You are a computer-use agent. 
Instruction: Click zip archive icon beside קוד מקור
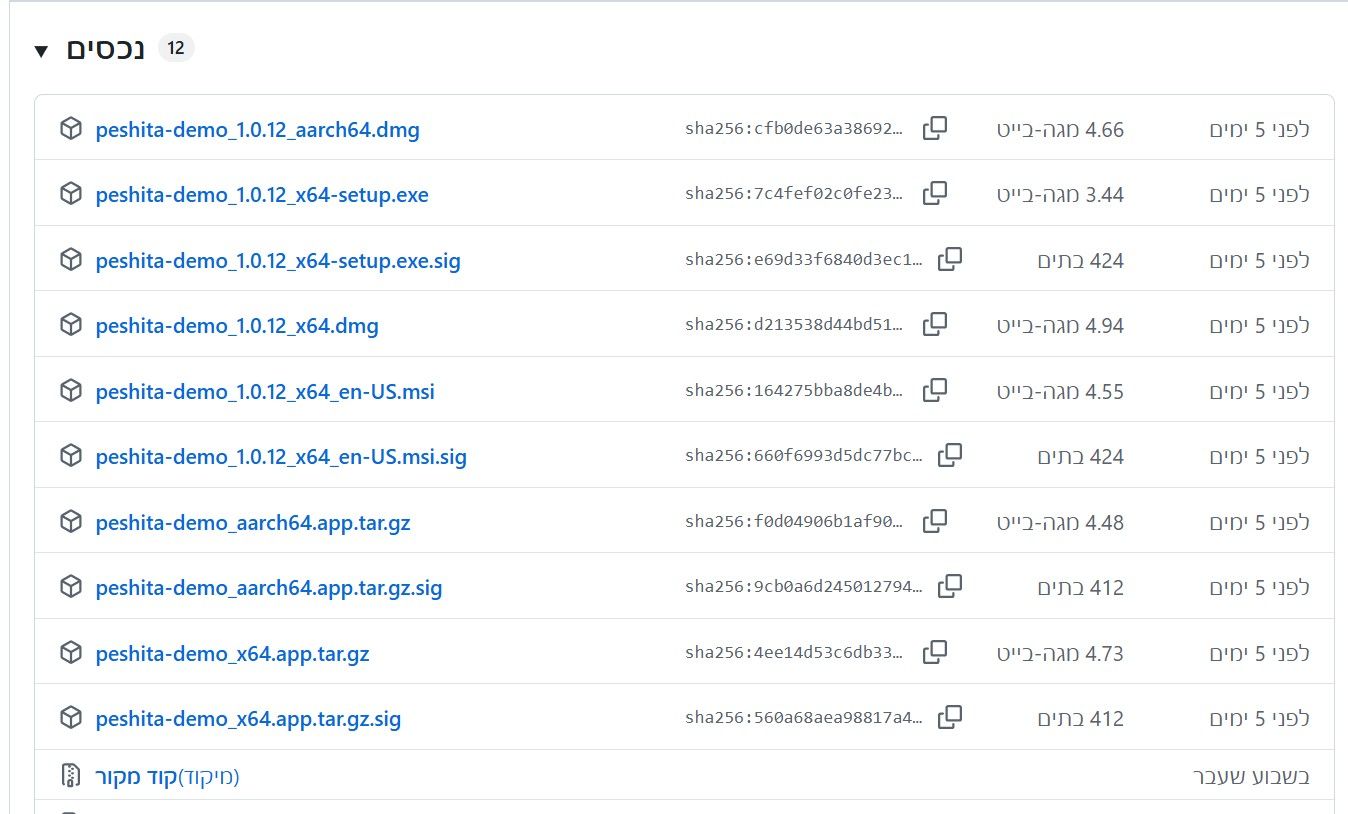click(71, 775)
